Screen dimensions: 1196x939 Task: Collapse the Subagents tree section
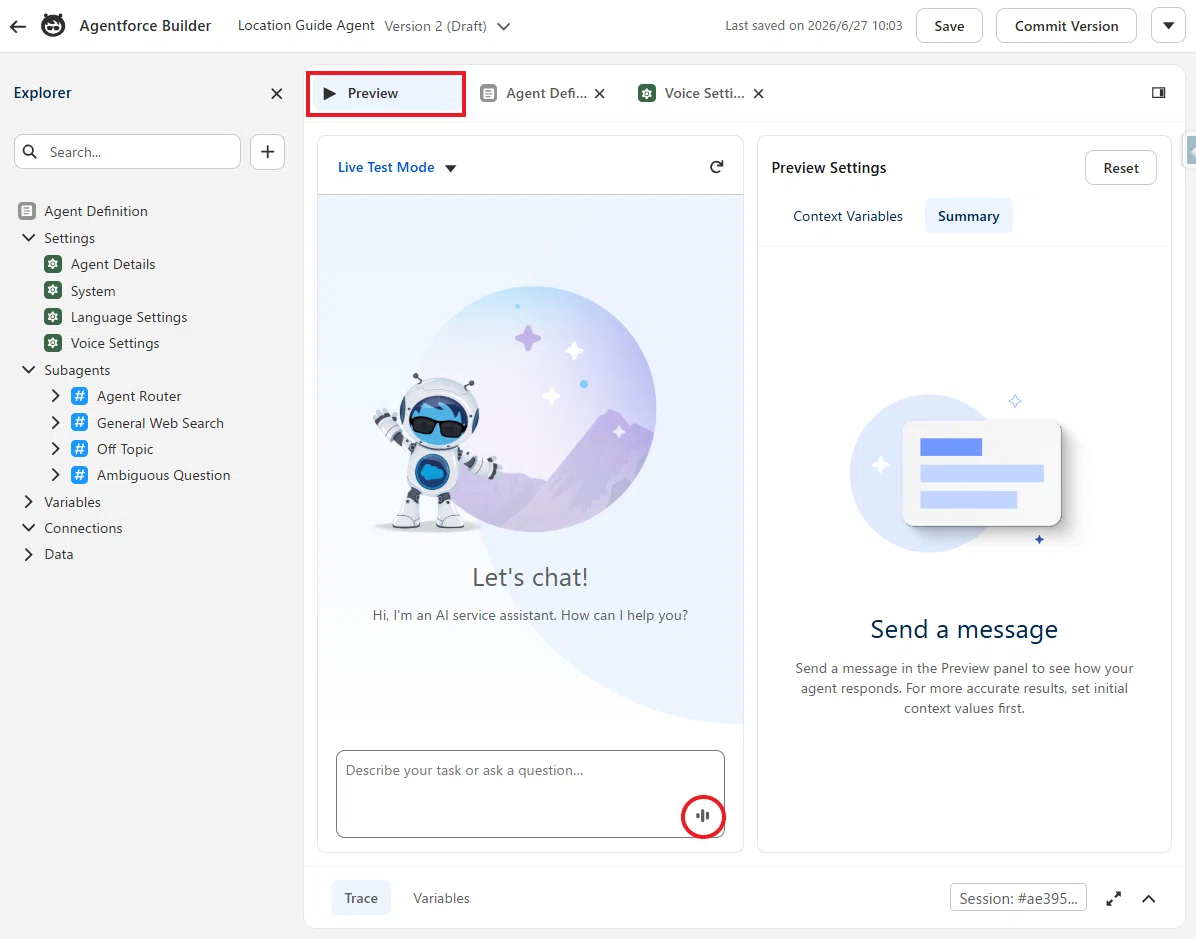pyautogui.click(x=28, y=370)
